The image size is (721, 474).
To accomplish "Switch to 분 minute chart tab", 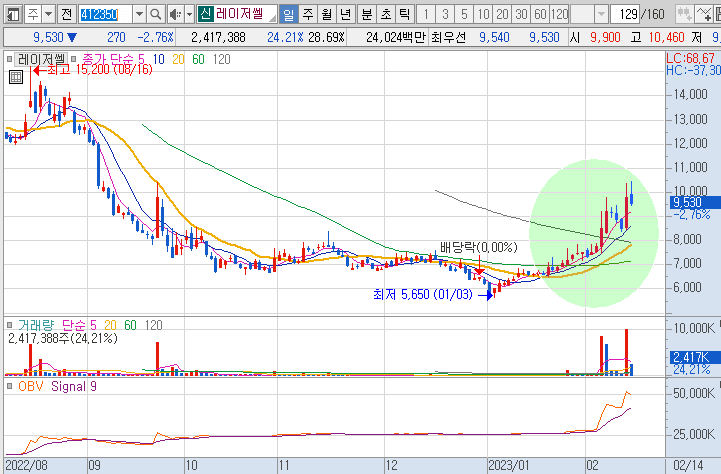I will pyautogui.click(x=366, y=15).
